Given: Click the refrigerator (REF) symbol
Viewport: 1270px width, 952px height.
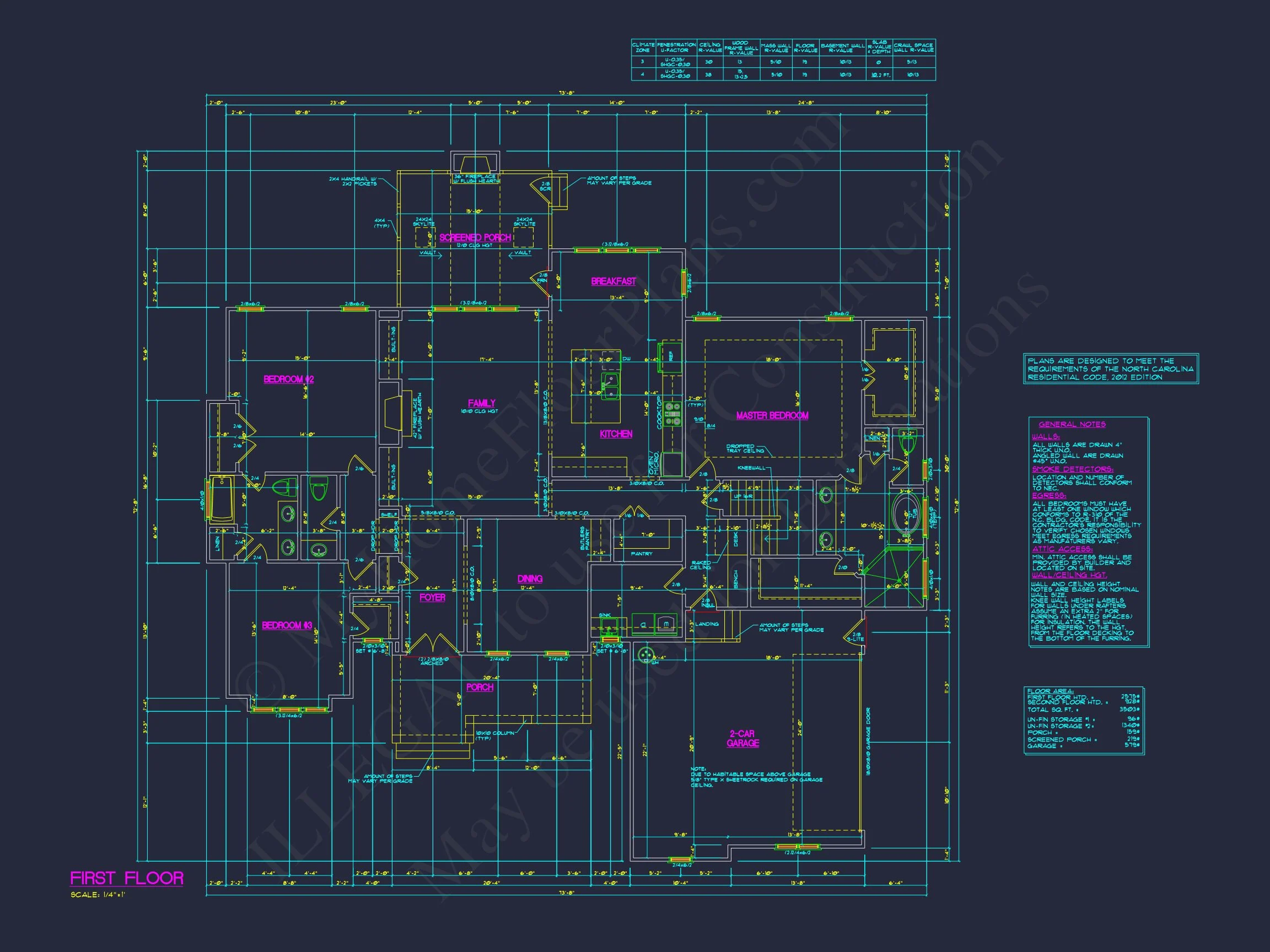Looking at the screenshot, I should (x=671, y=356).
